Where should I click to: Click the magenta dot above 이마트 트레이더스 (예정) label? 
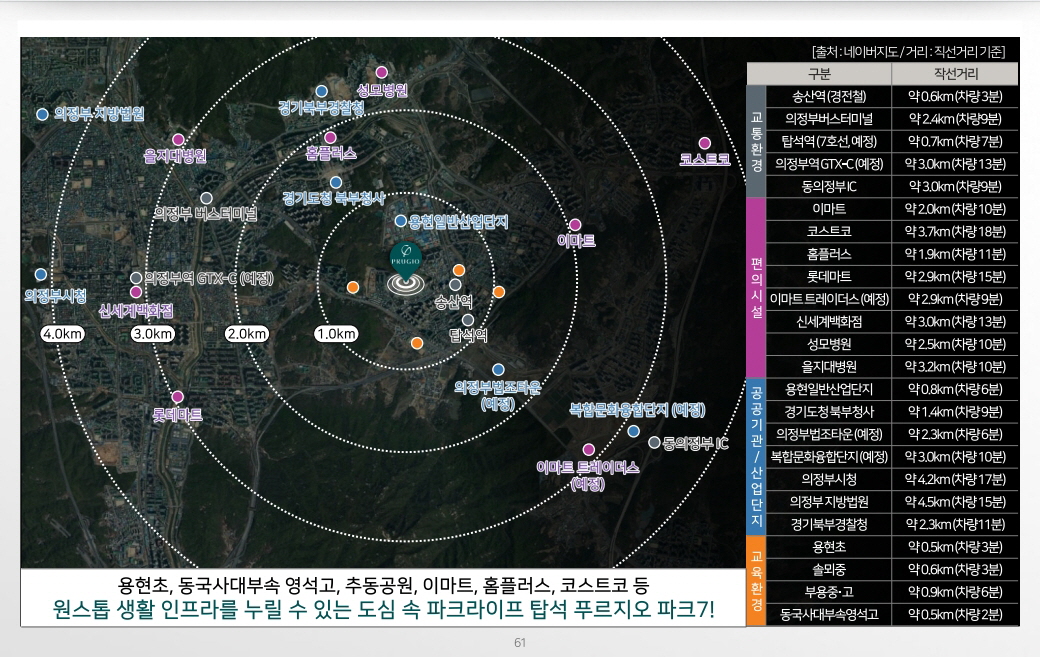click(588, 449)
